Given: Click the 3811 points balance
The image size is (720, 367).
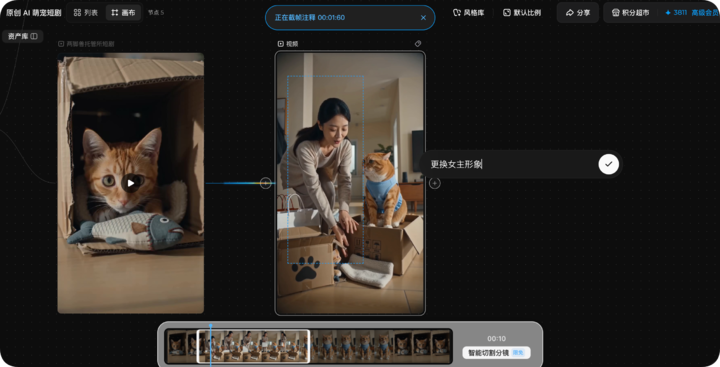Looking at the screenshot, I should tap(676, 12).
